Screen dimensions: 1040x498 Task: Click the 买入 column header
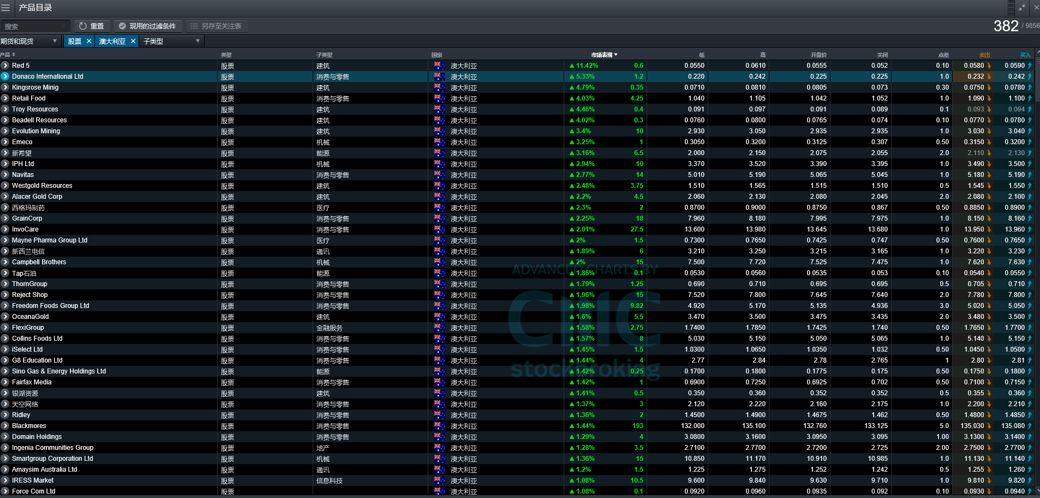coord(1026,54)
